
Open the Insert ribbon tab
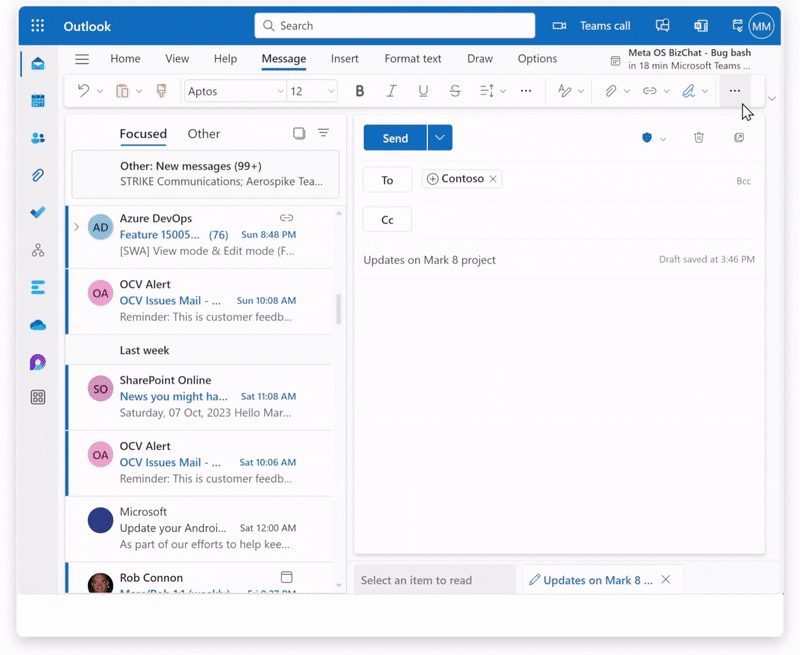pos(344,59)
